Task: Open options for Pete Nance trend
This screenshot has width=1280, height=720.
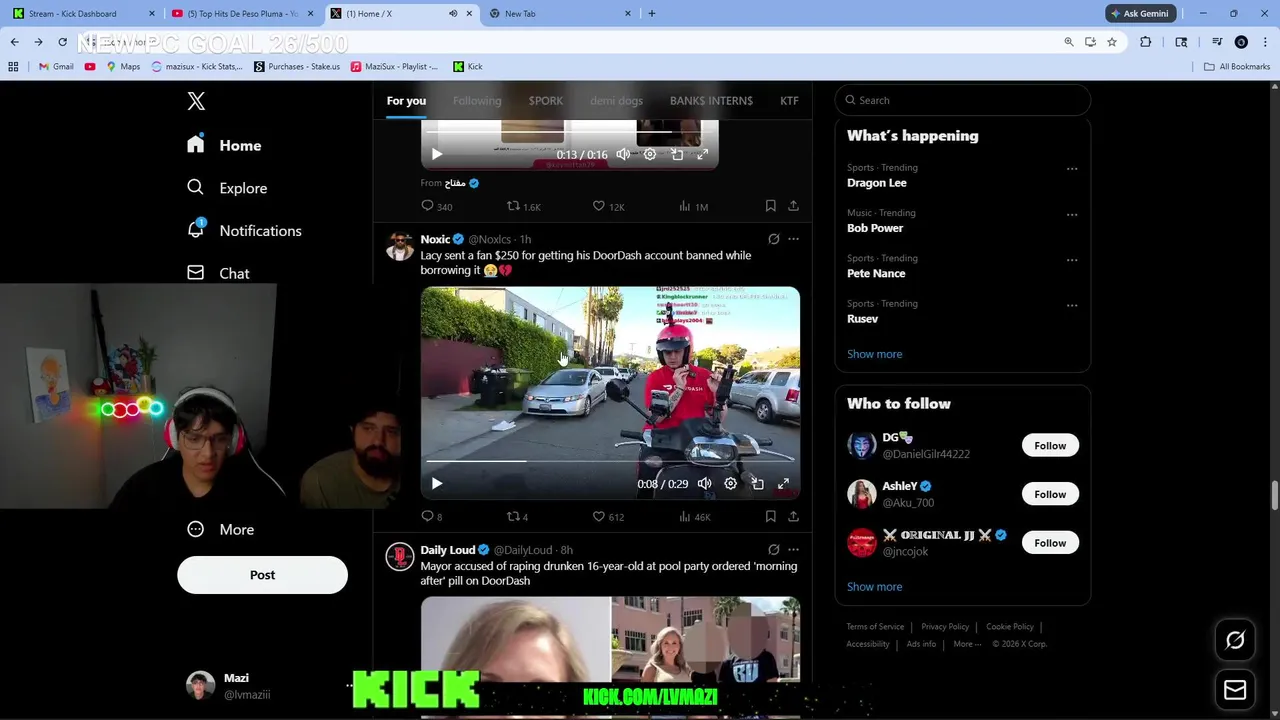Action: [x=1072, y=260]
